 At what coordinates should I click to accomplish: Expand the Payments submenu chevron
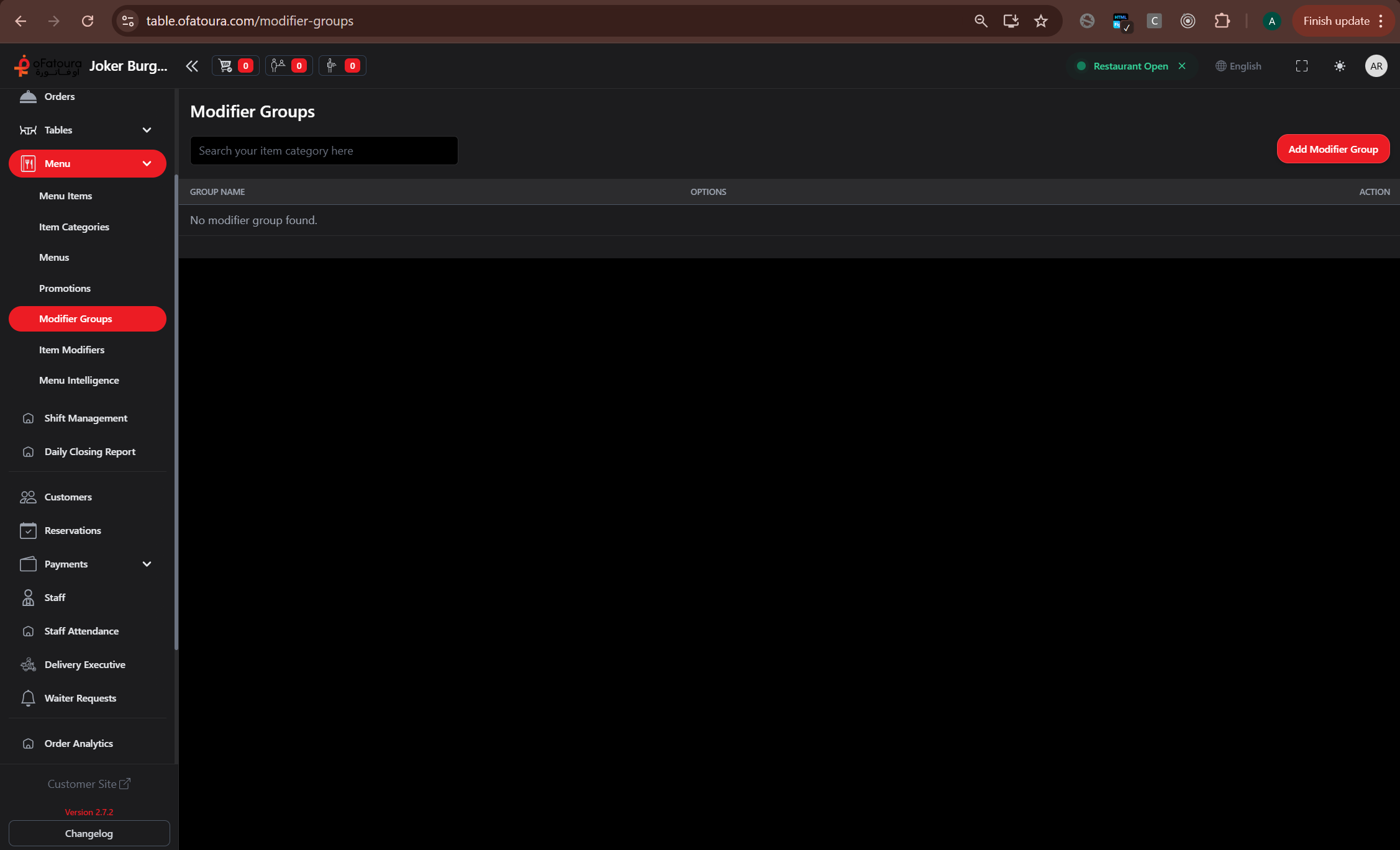click(x=147, y=564)
